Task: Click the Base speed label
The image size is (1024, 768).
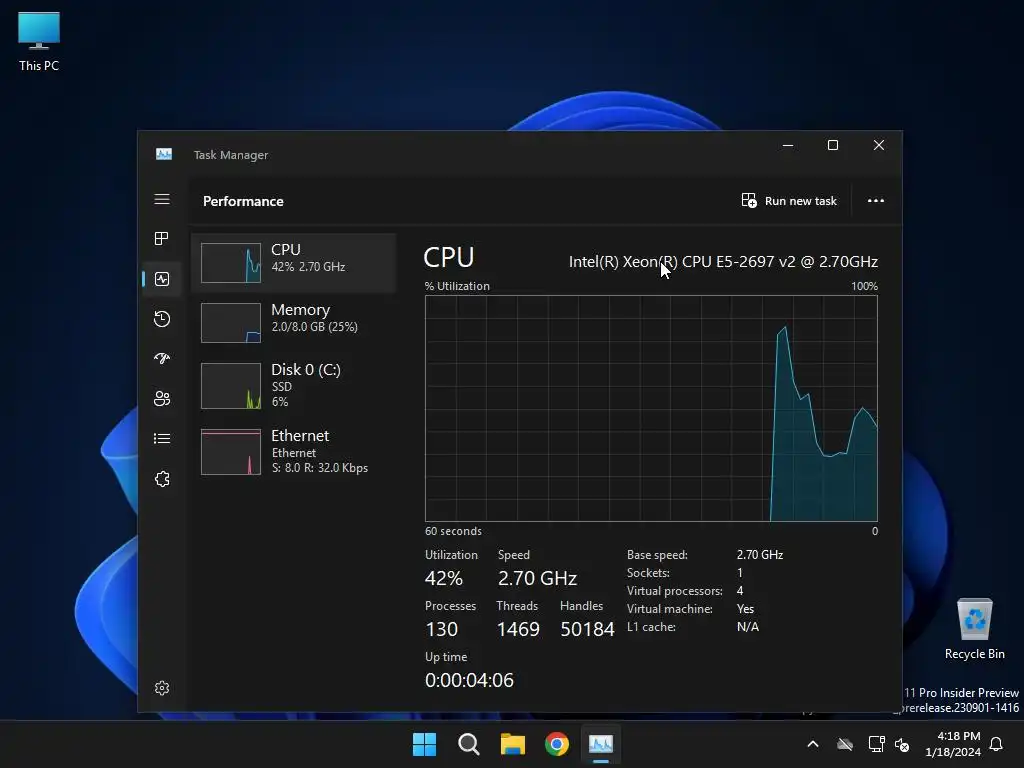Action: tap(657, 554)
